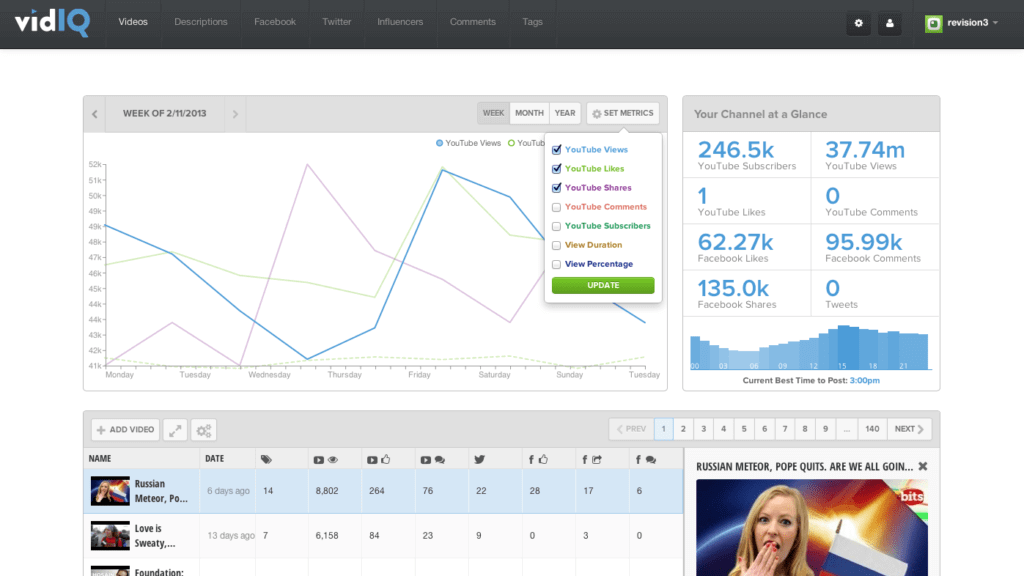Go to next week arrow
This screenshot has width=1024, height=576.
pyautogui.click(x=235, y=114)
